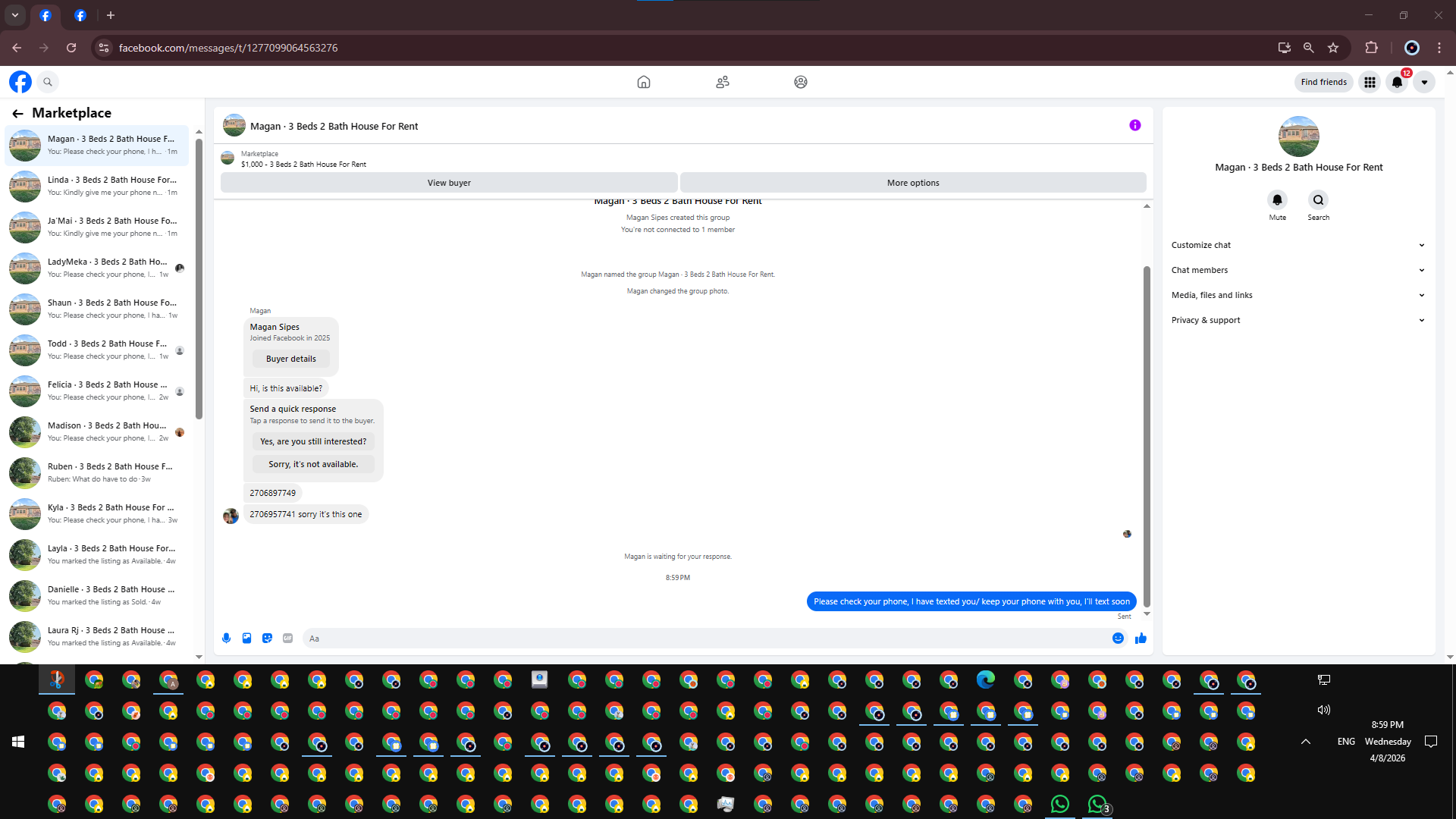Click the message input field

[705, 639]
